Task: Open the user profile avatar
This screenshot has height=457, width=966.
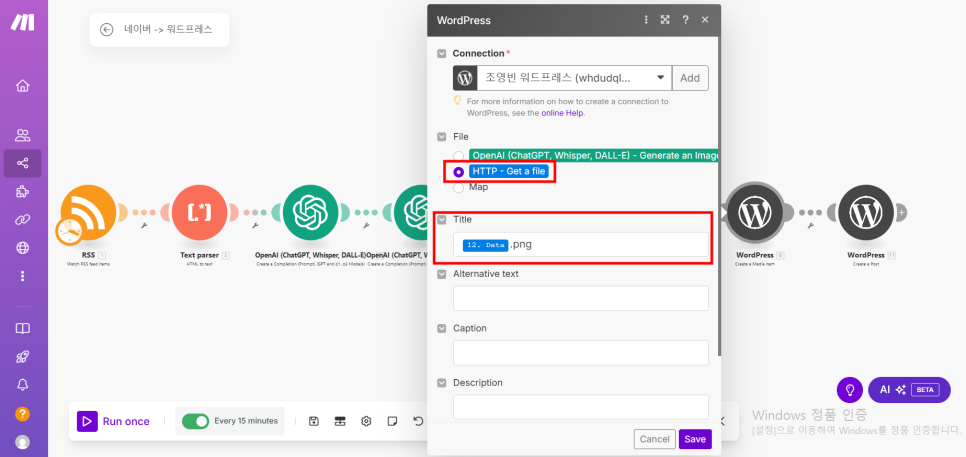Action: point(23,442)
